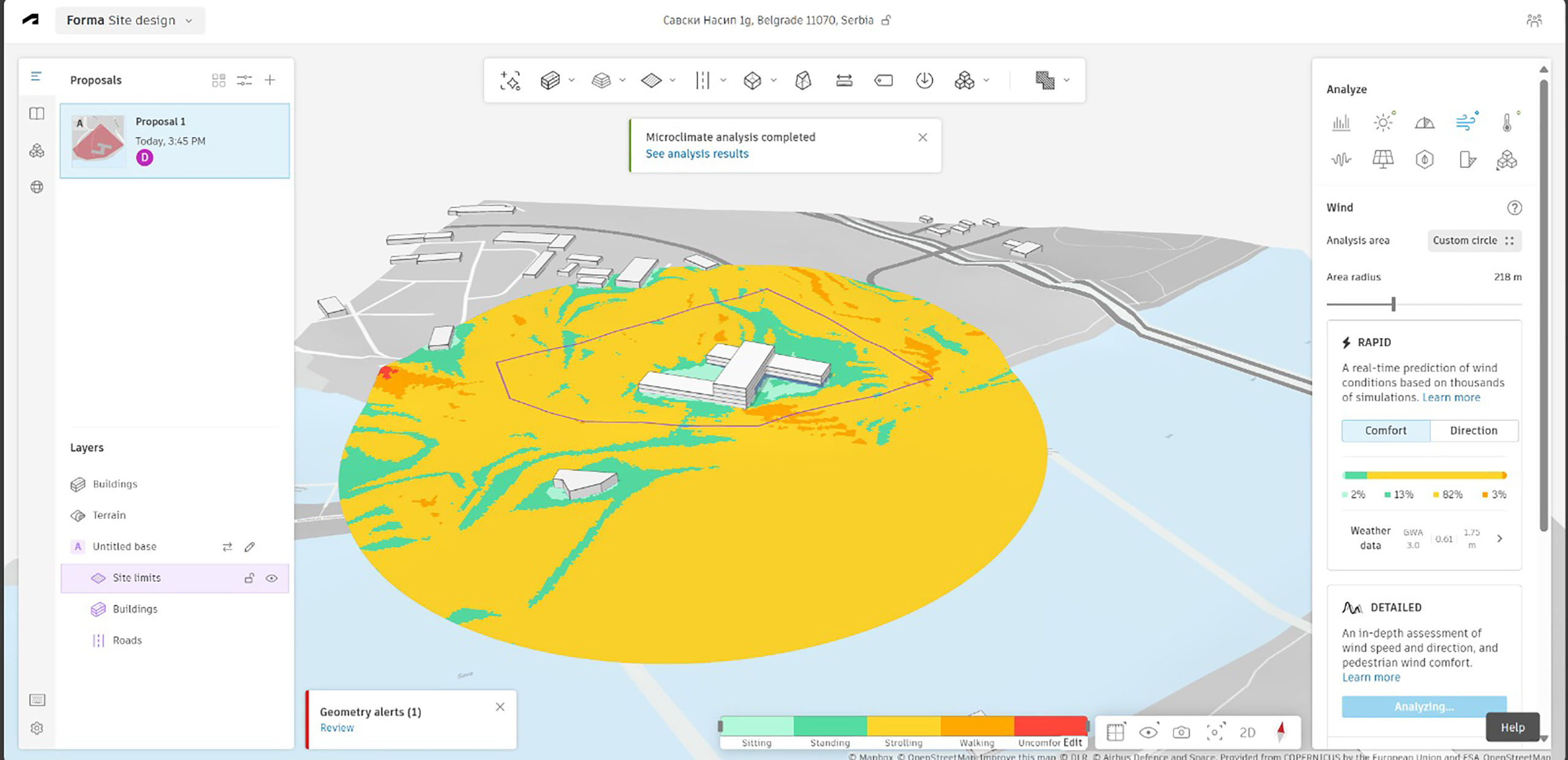Open the Forma Site design dropdown
The width and height of the screenshot is (1568, 760).
tap(130, 20)
